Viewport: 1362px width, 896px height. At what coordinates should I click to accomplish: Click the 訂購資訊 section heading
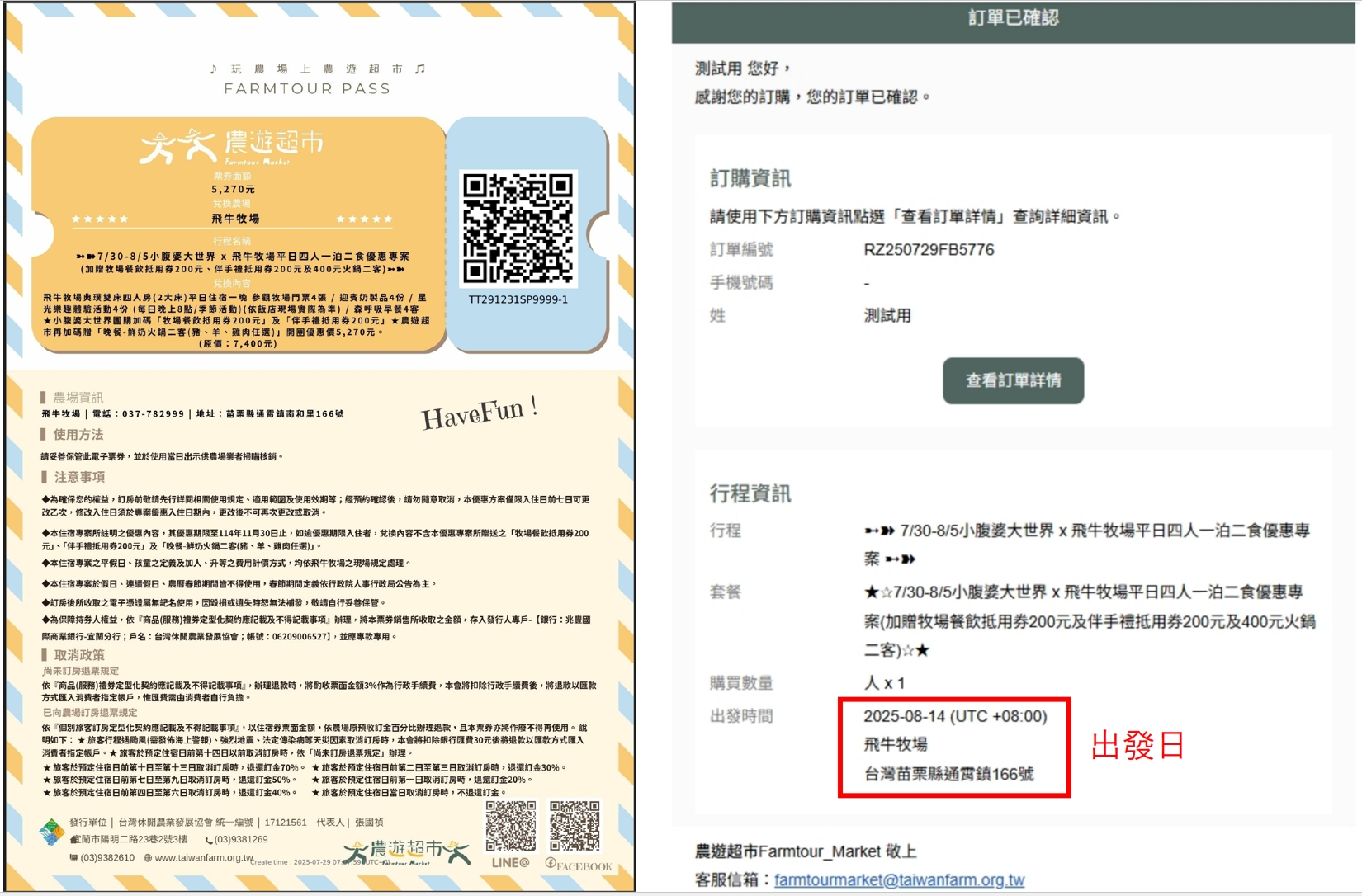click(750, 178)
